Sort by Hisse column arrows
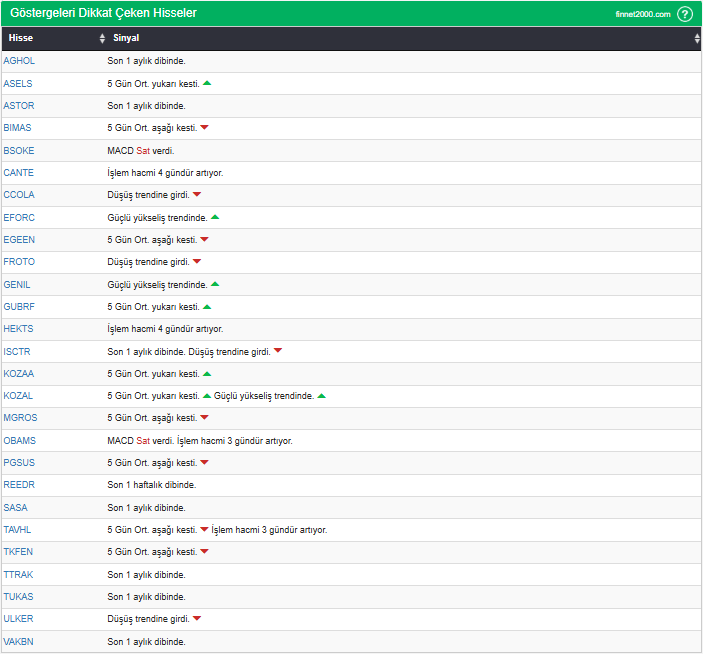The height and width of the screenshot is (654, 703). coord(102,38)
